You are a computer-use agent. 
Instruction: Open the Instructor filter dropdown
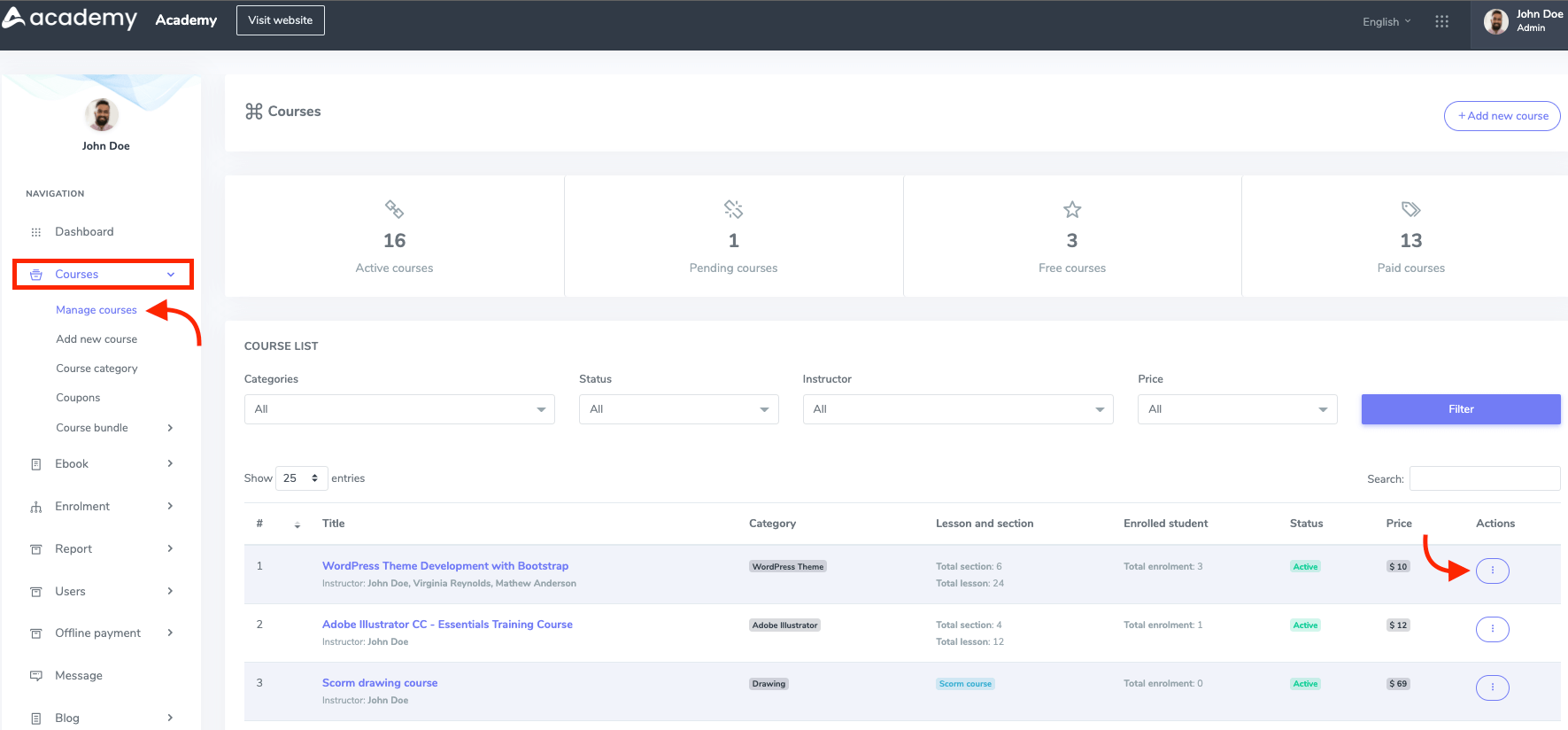click(957, 409)
